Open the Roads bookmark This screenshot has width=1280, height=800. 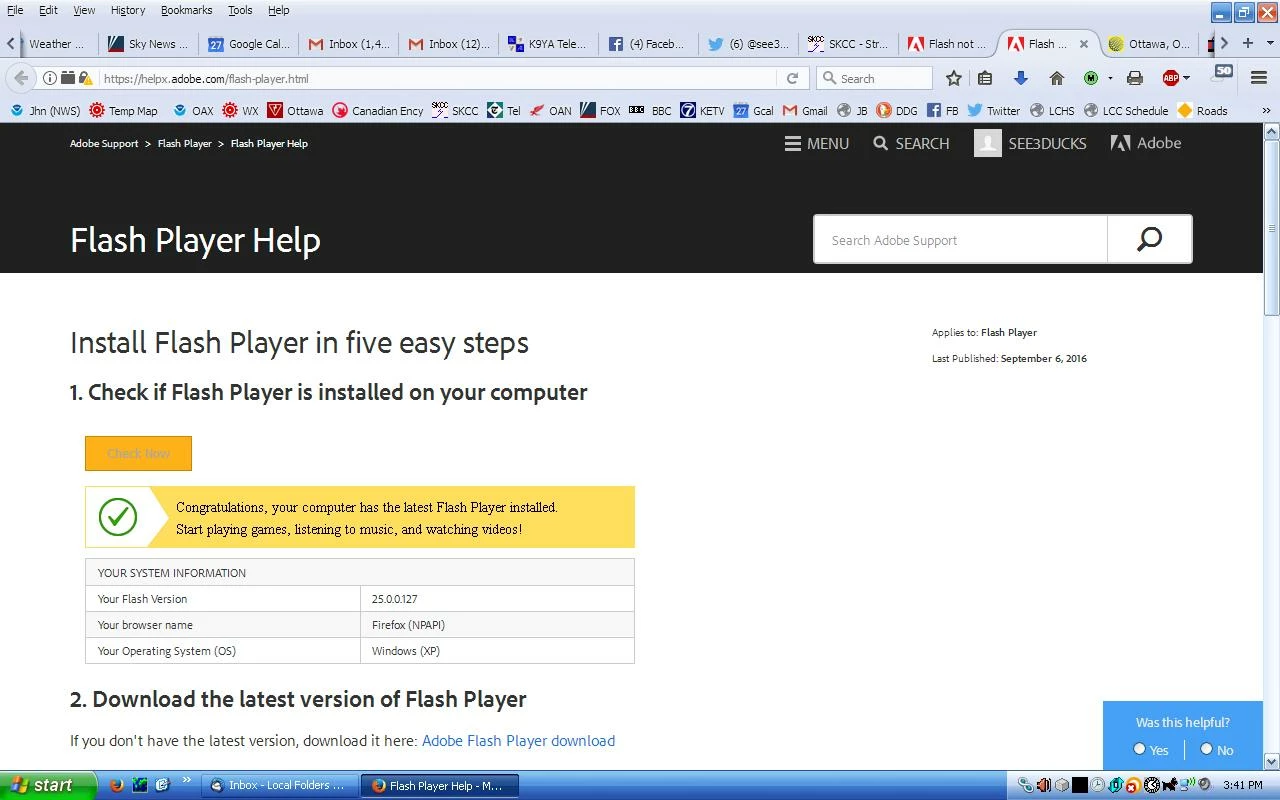click(x=1203, y=110)
